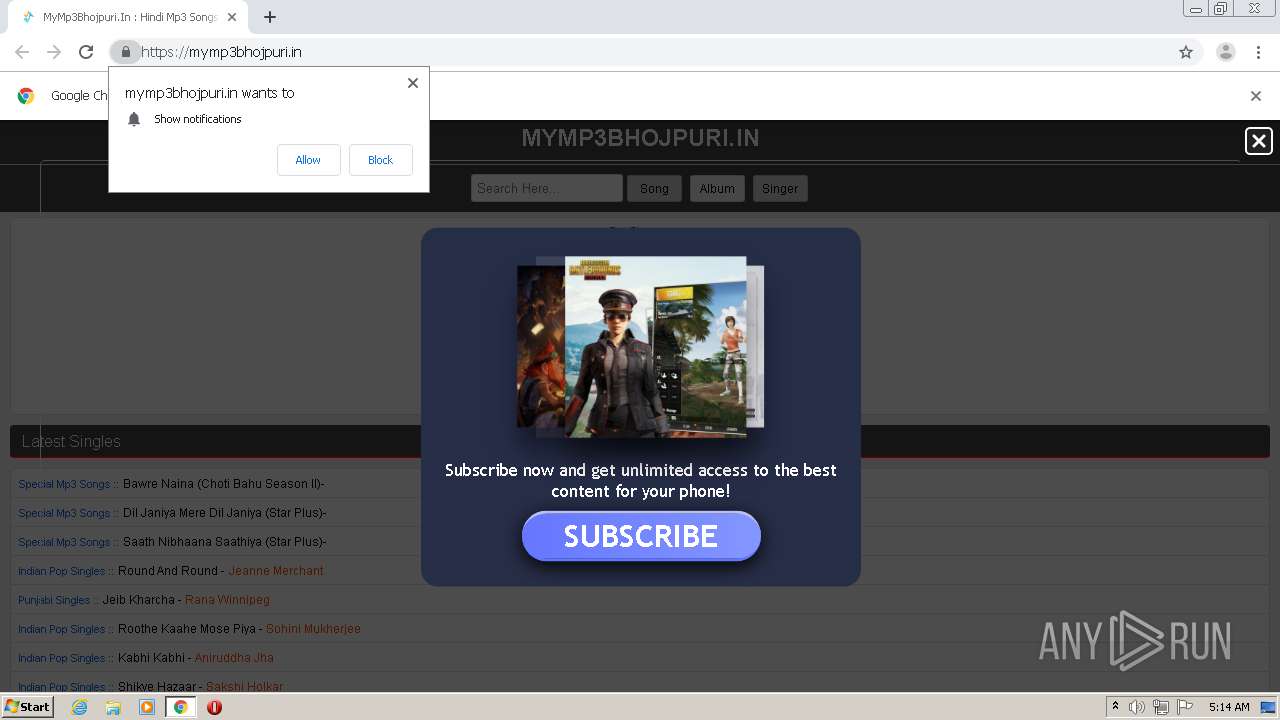The width and height of the screenshot is (1280, 720).
Task: Open Indian Pop Singles category beside Round And Round
Action: [61, 571]
